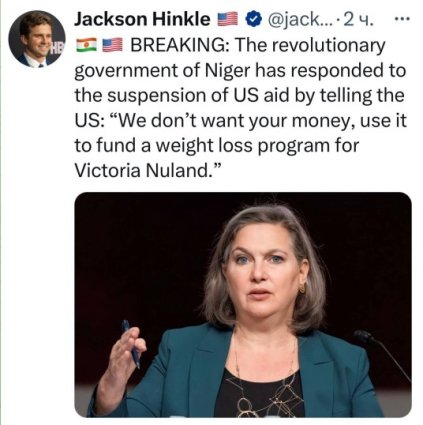Click the US flag emoji before BREAKING

112,45
